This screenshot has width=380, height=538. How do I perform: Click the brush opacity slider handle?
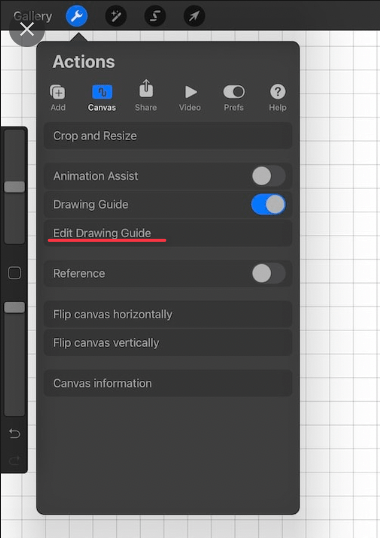[14, 307]
